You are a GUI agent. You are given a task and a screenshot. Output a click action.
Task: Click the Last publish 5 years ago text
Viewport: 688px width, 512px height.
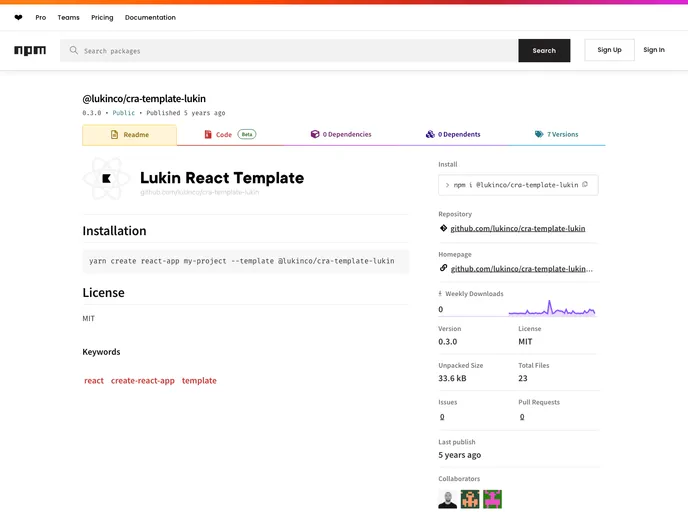click(x=459, y=455)
